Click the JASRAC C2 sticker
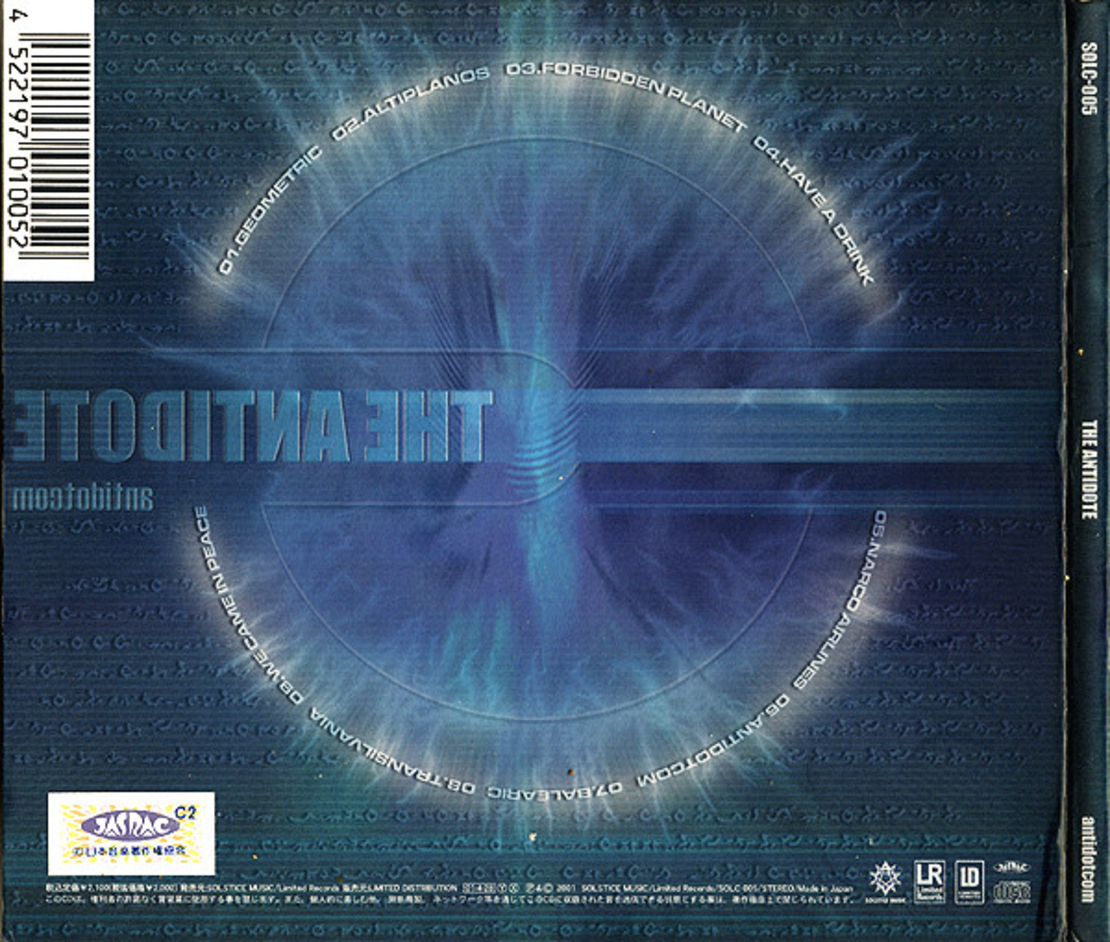Viewport: 1110px width, 942px height. 131,833
